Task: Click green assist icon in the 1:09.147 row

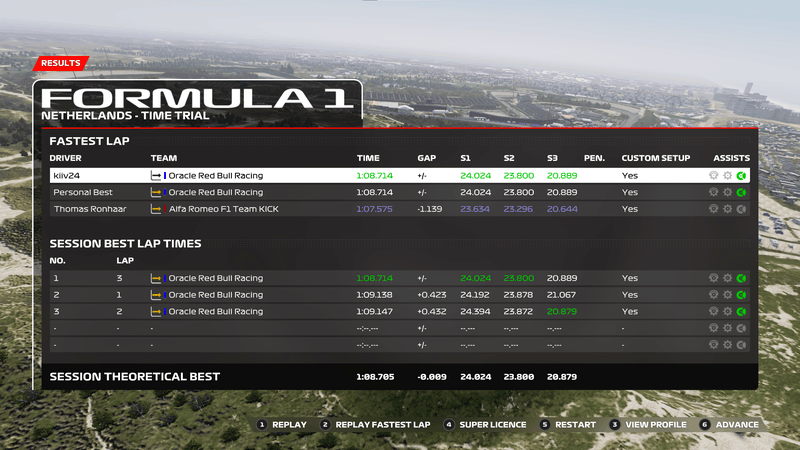Action: (x=741, y=311)
